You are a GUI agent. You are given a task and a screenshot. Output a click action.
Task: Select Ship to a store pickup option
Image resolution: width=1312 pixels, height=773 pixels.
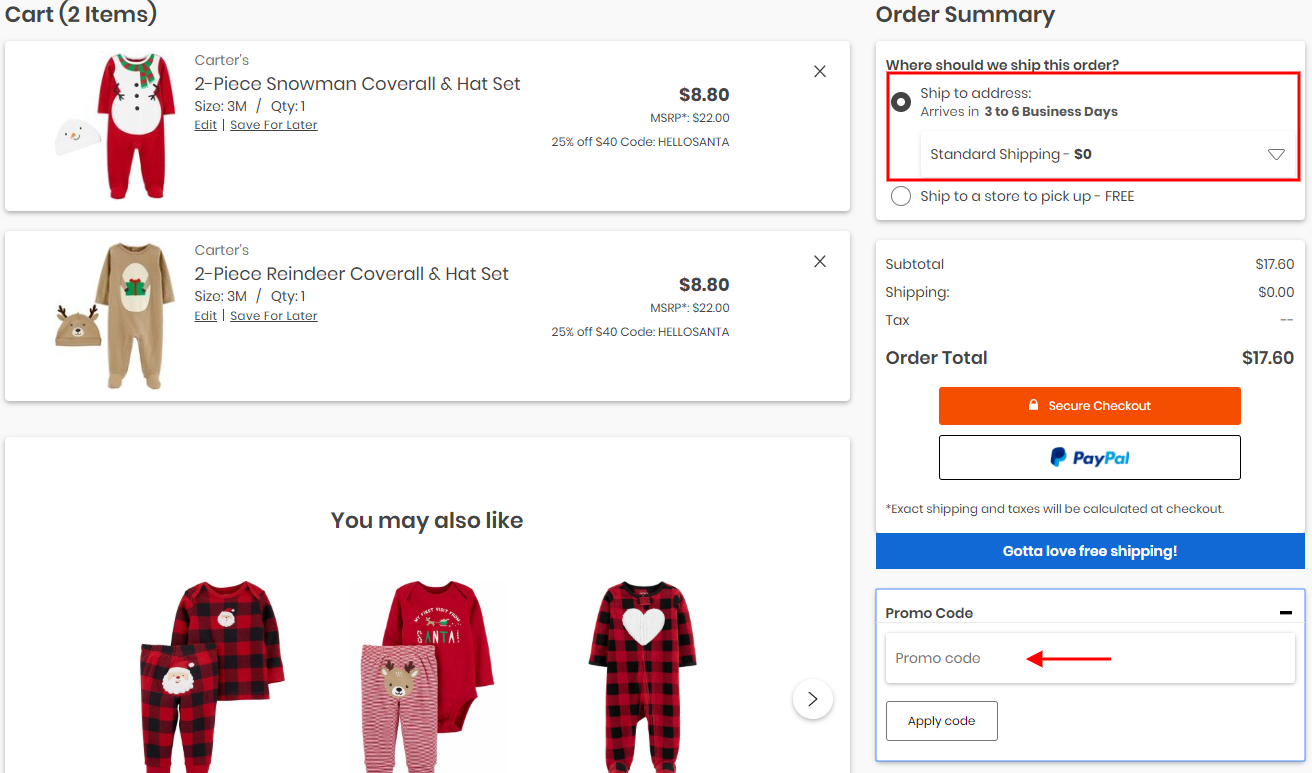901,196
